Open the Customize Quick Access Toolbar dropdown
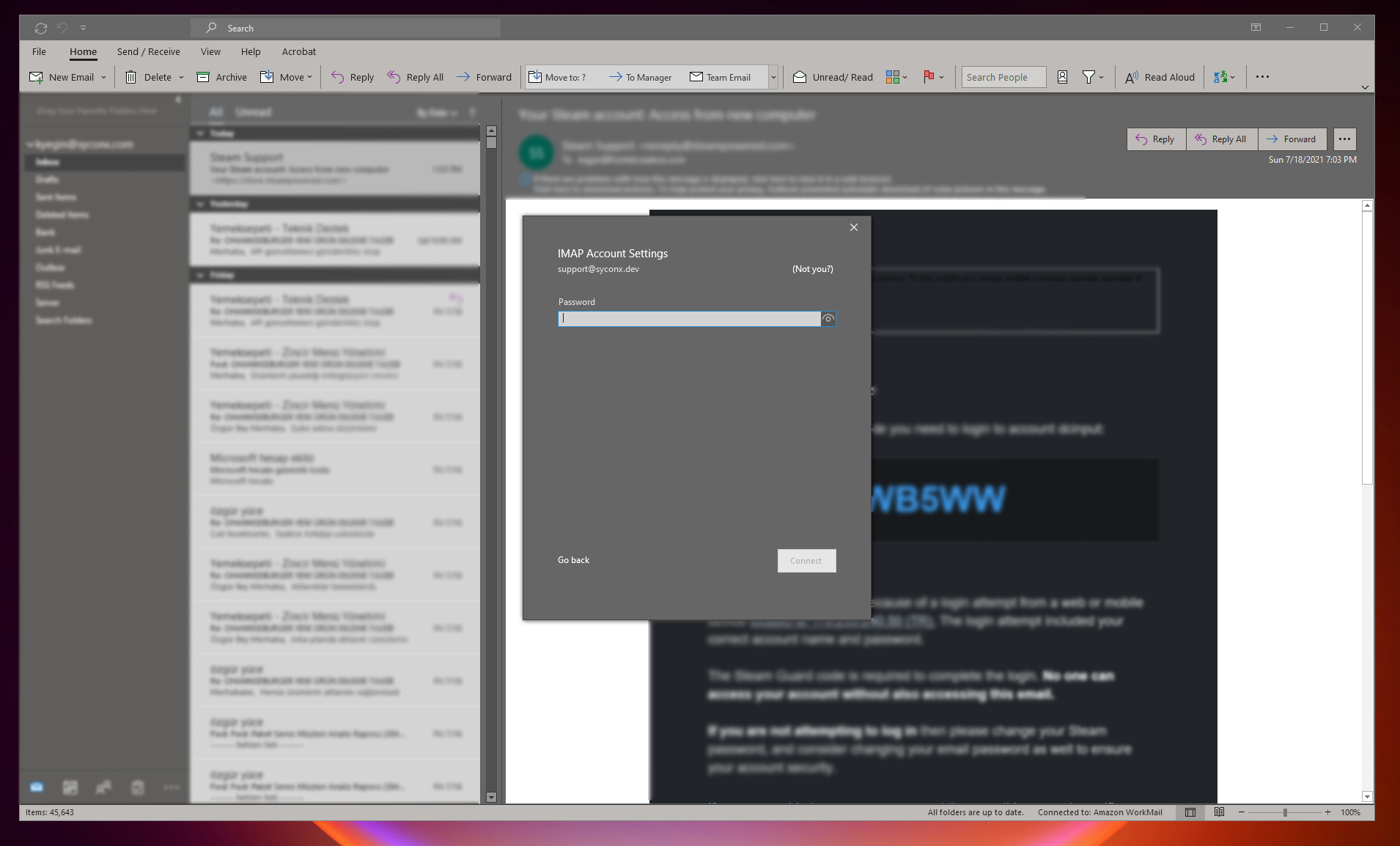1400x846 pixels. tap(83, 28)
